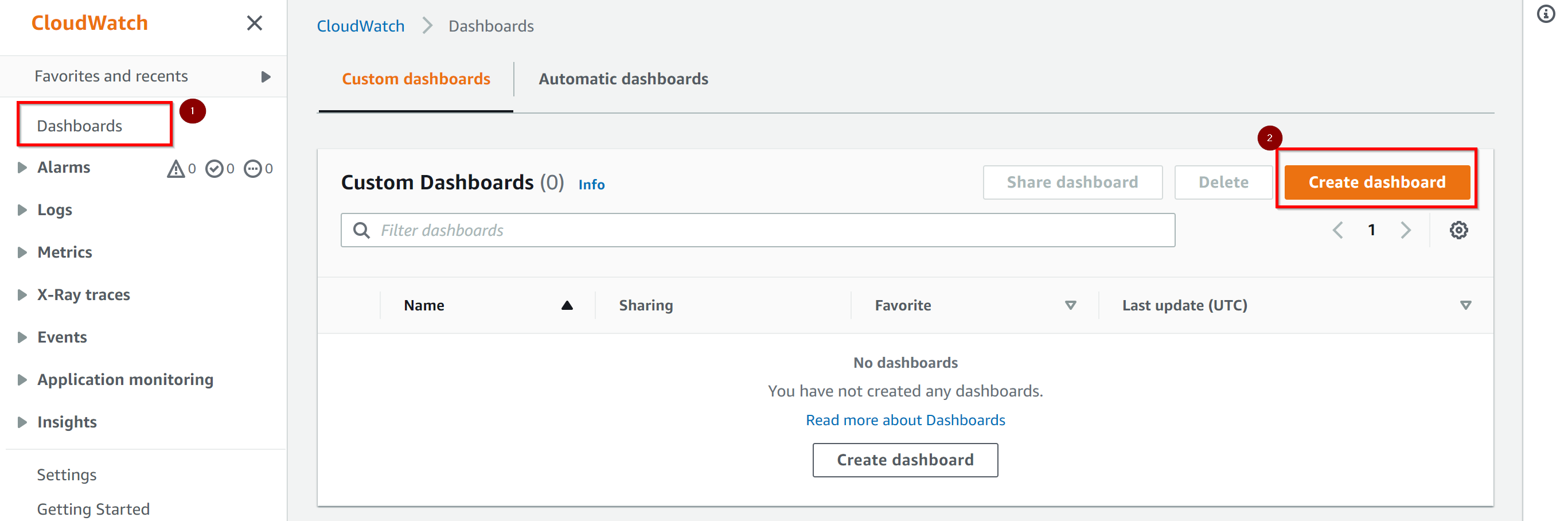The image size is (1568, 521).
Task: Open Getting Started in the sidebar
Action: [x=93, y=509]
